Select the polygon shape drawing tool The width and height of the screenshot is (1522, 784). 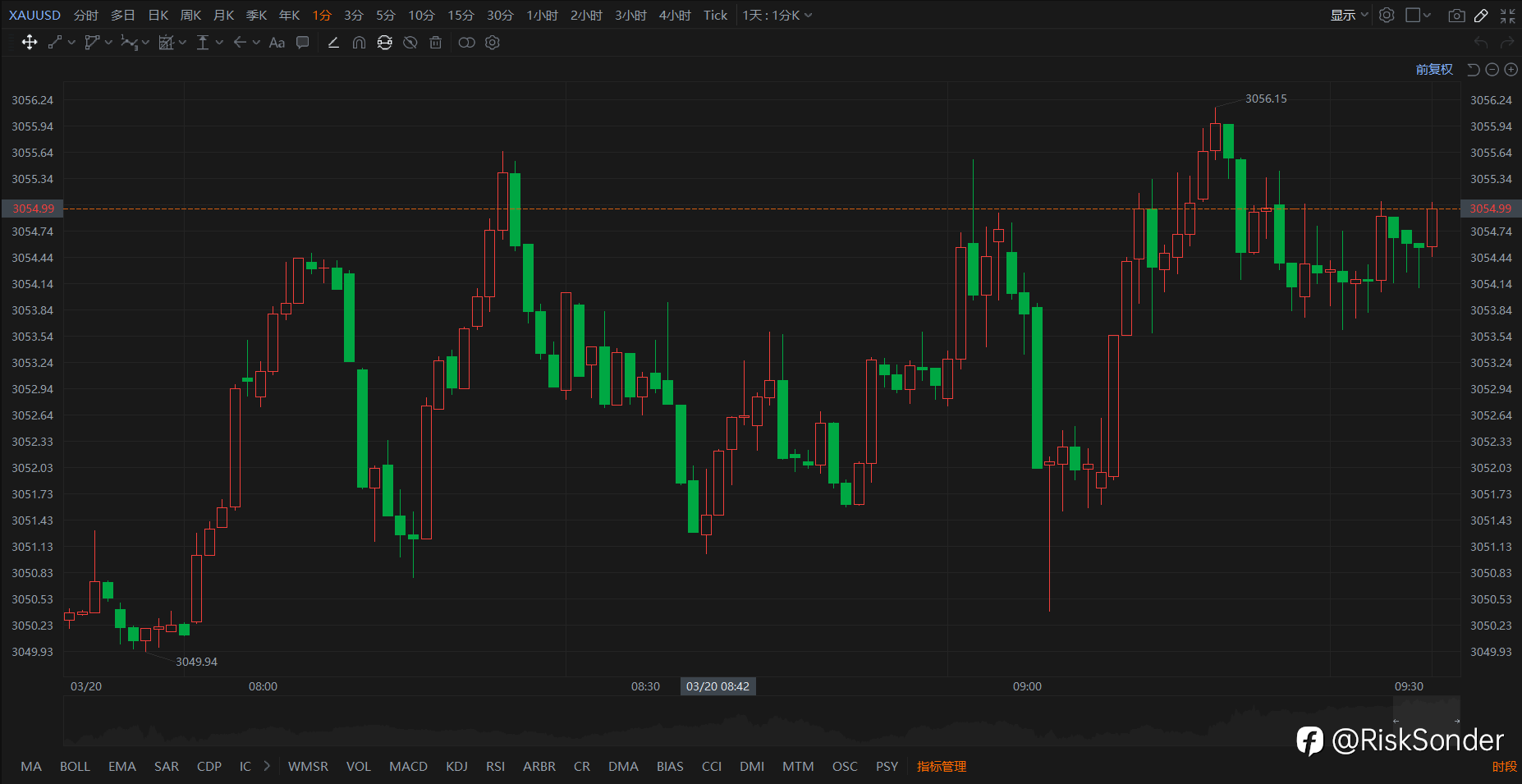(92, 43)
